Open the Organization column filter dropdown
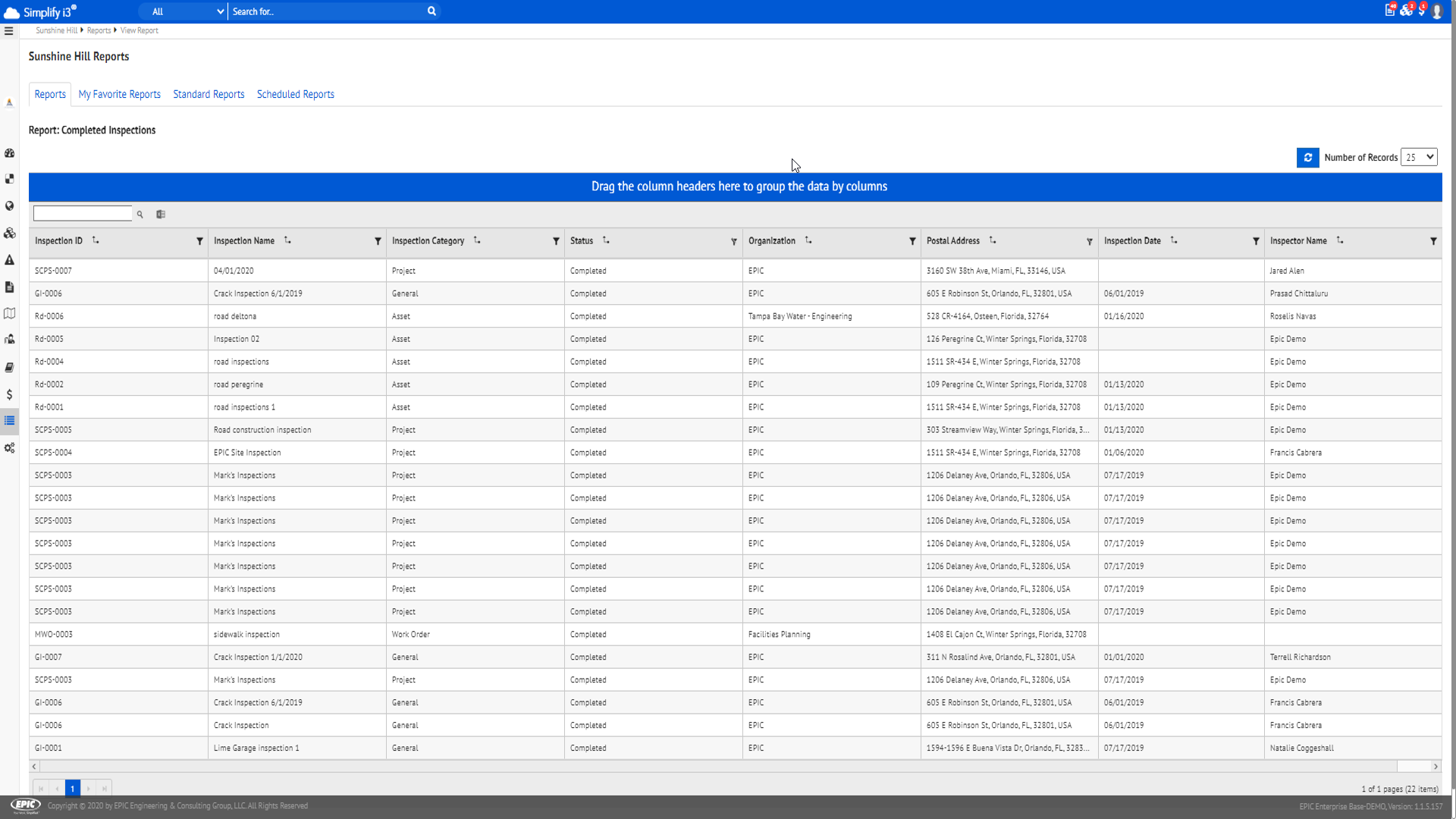Image resolution: width=1456 pixels, height=819 pixels. (912, 242)
